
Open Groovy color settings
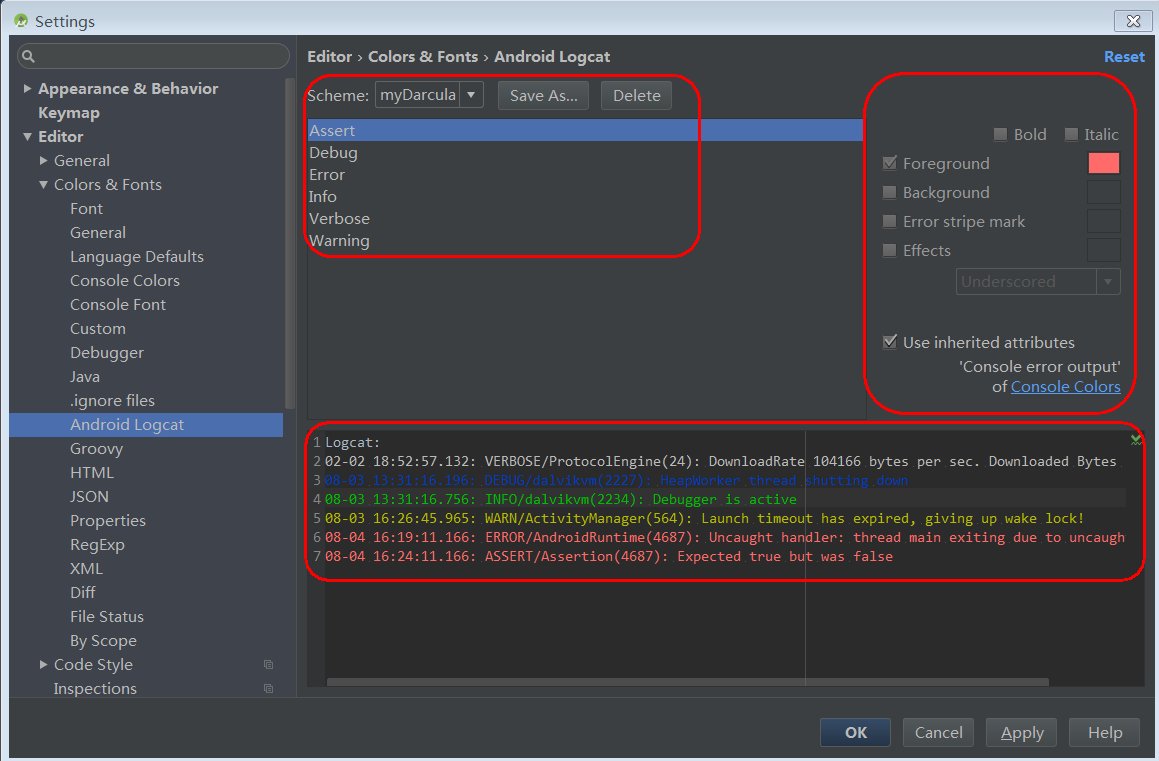[x=96, y=448]
